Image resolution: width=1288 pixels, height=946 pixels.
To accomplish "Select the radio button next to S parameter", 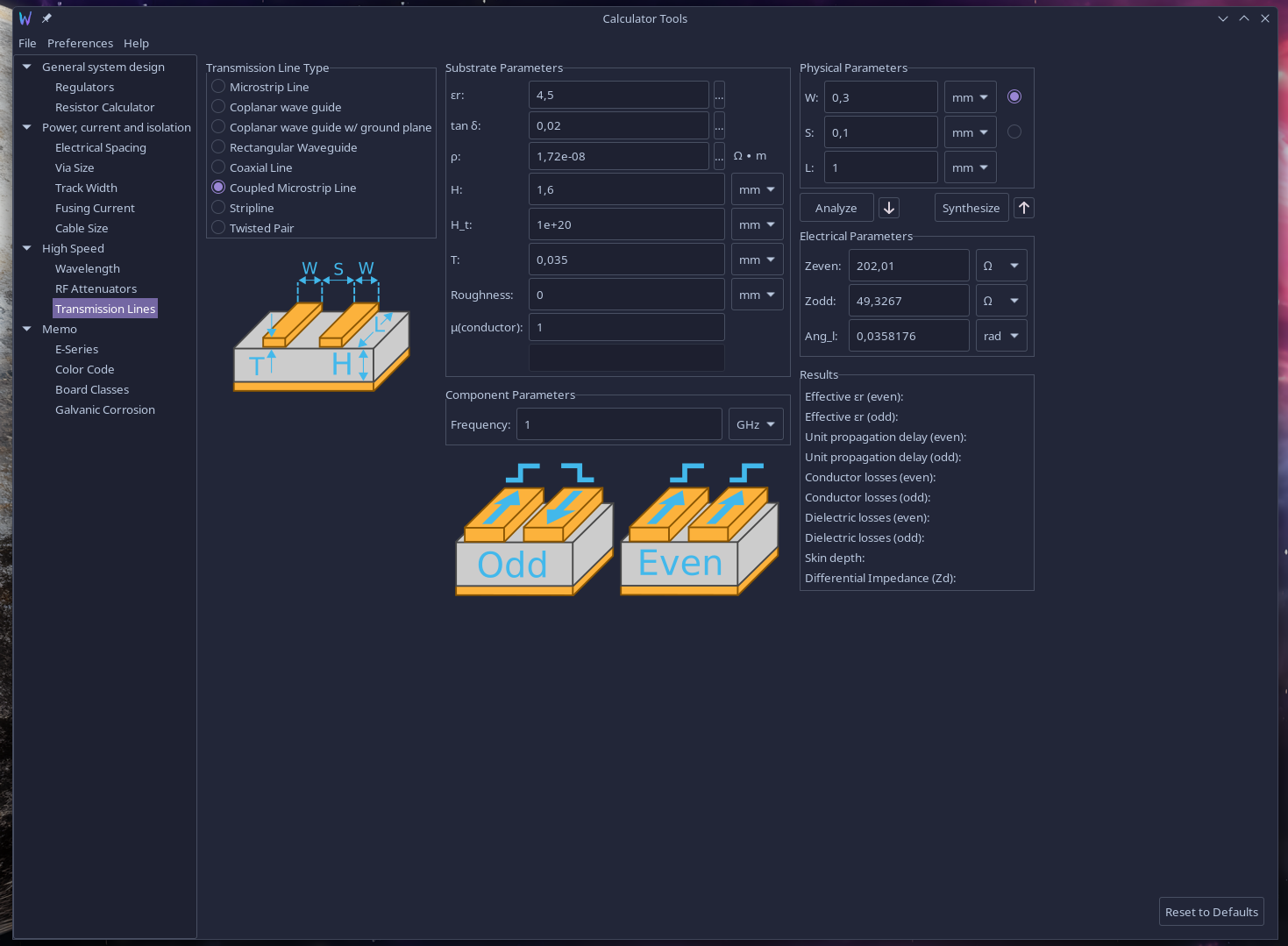I will coord(1014,132).
